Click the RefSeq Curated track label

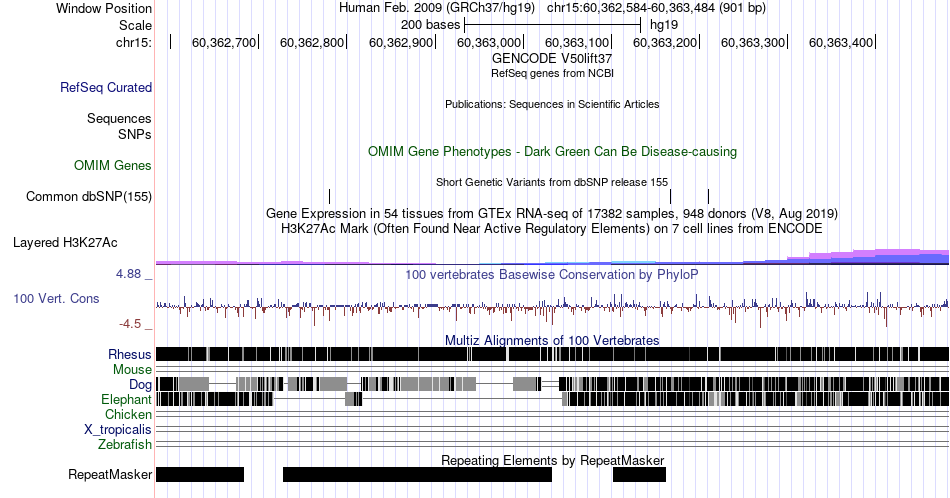(106, 87)
